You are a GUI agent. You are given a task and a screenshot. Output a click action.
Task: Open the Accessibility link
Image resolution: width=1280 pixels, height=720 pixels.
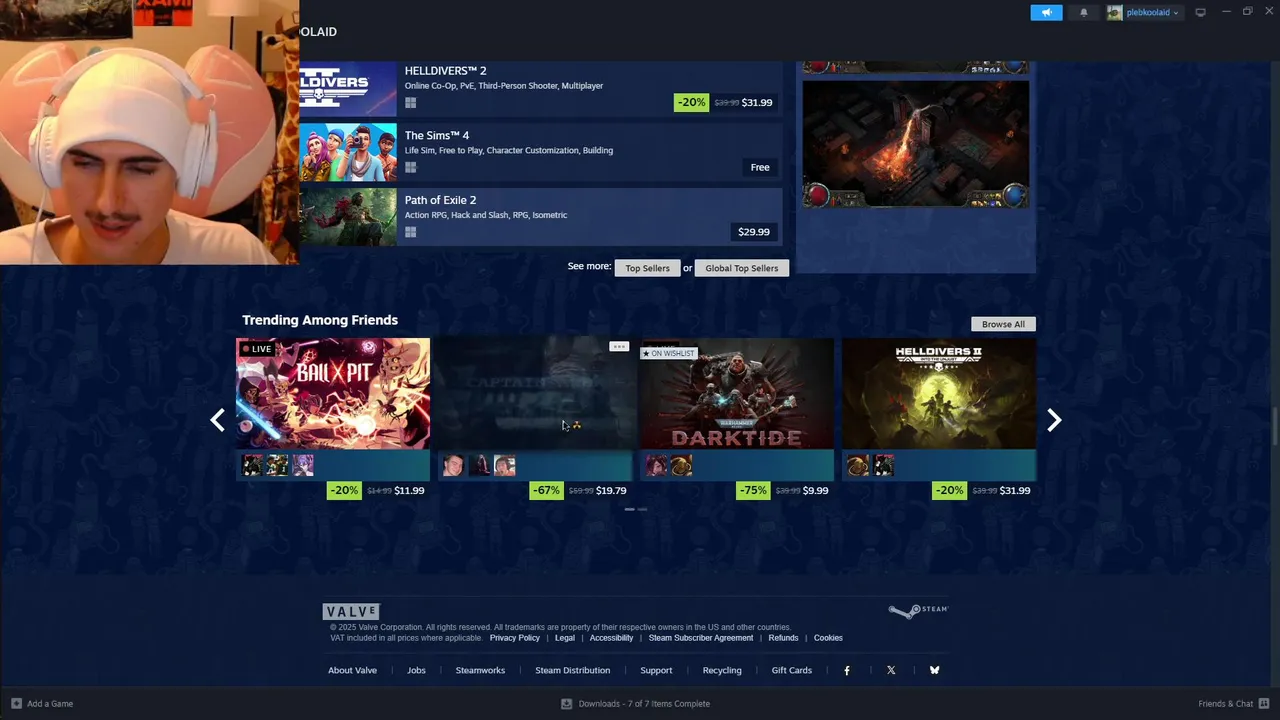pos(611,638)
